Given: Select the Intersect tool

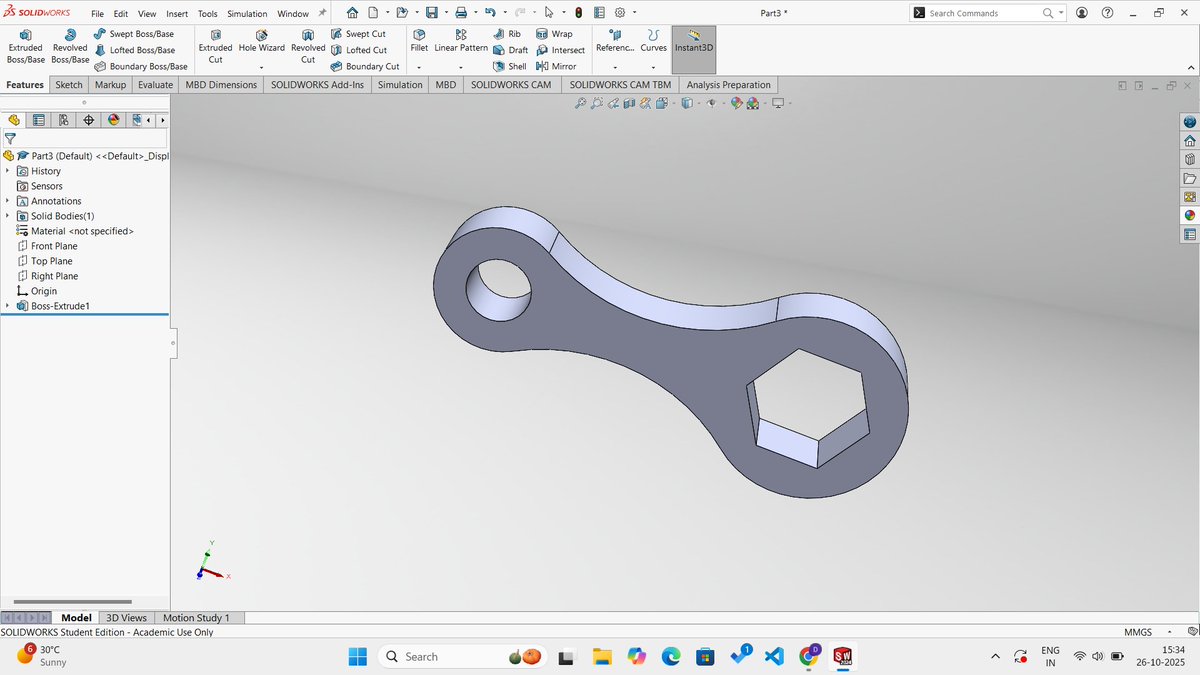Looking at the screenshot, I should tap(560, 50).
